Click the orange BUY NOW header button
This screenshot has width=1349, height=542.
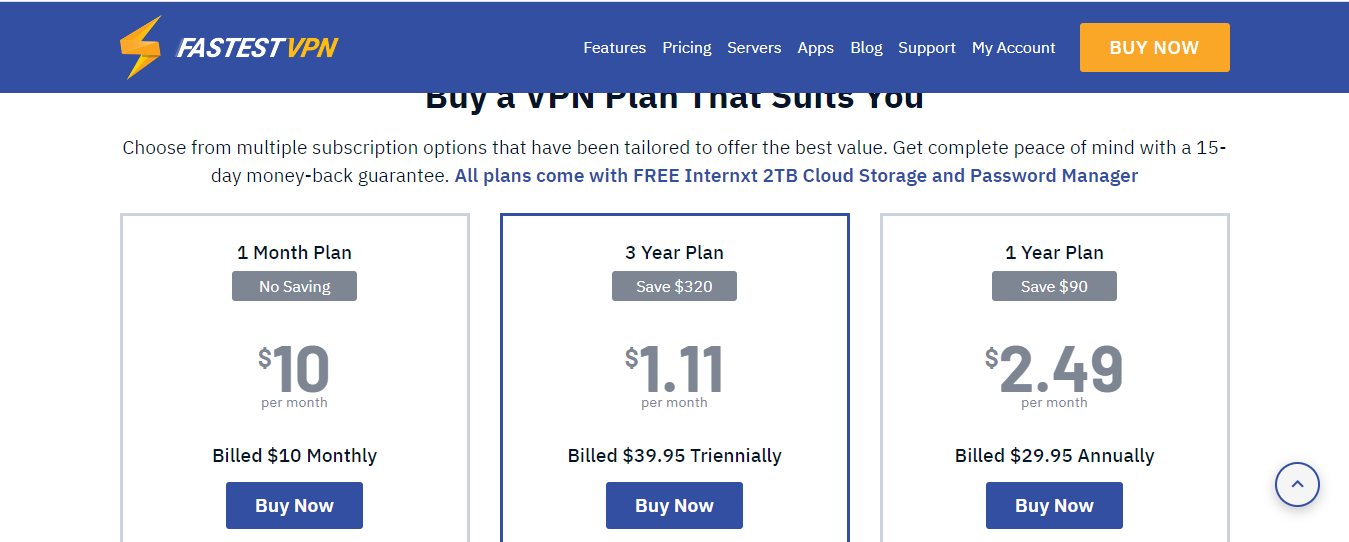(1154, 47)
